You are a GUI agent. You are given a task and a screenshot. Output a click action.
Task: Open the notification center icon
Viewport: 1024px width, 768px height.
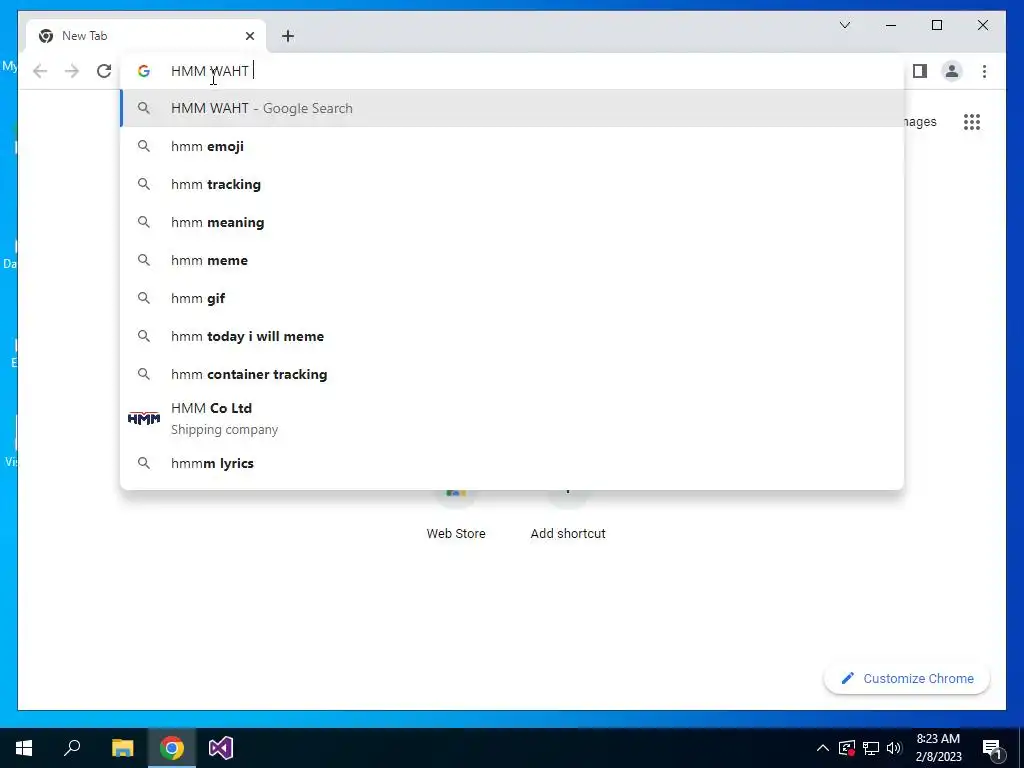pos(993,749)
